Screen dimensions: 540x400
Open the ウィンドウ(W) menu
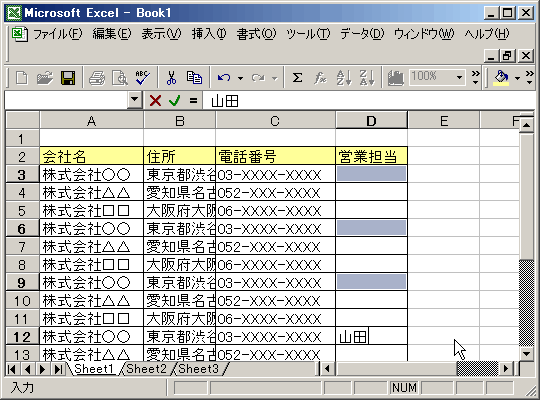(x=424, y=34)
